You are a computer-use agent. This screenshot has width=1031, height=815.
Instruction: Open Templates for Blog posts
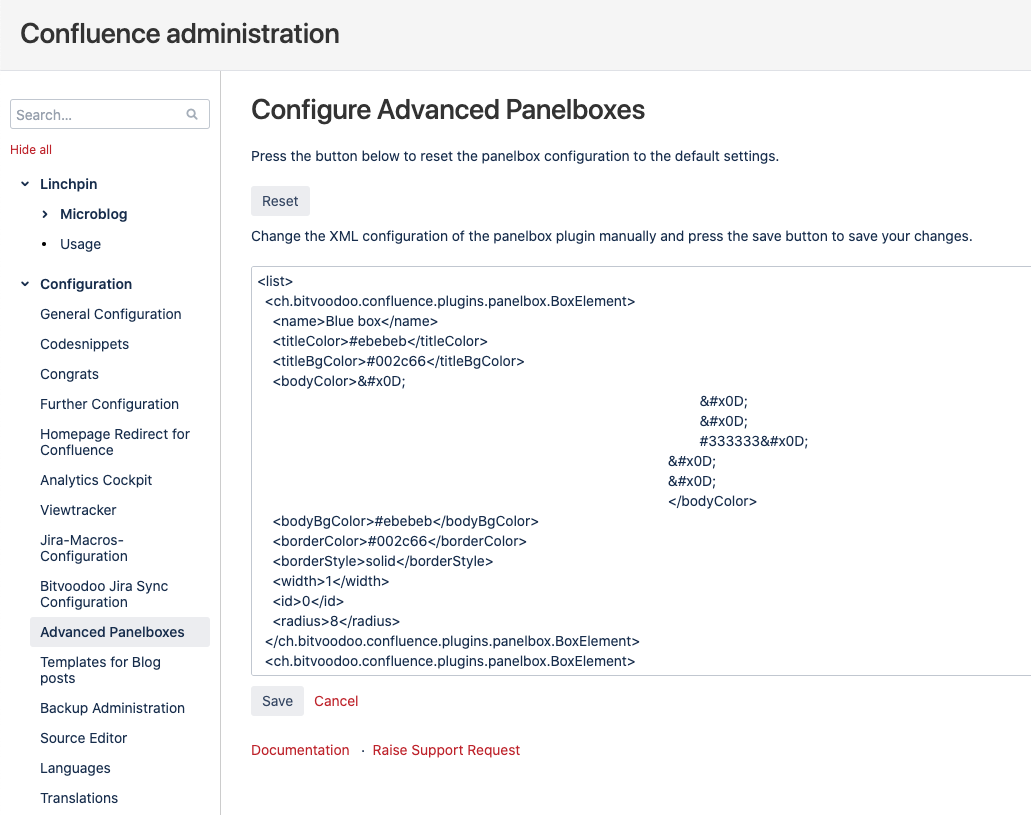(x=100, y=670)
